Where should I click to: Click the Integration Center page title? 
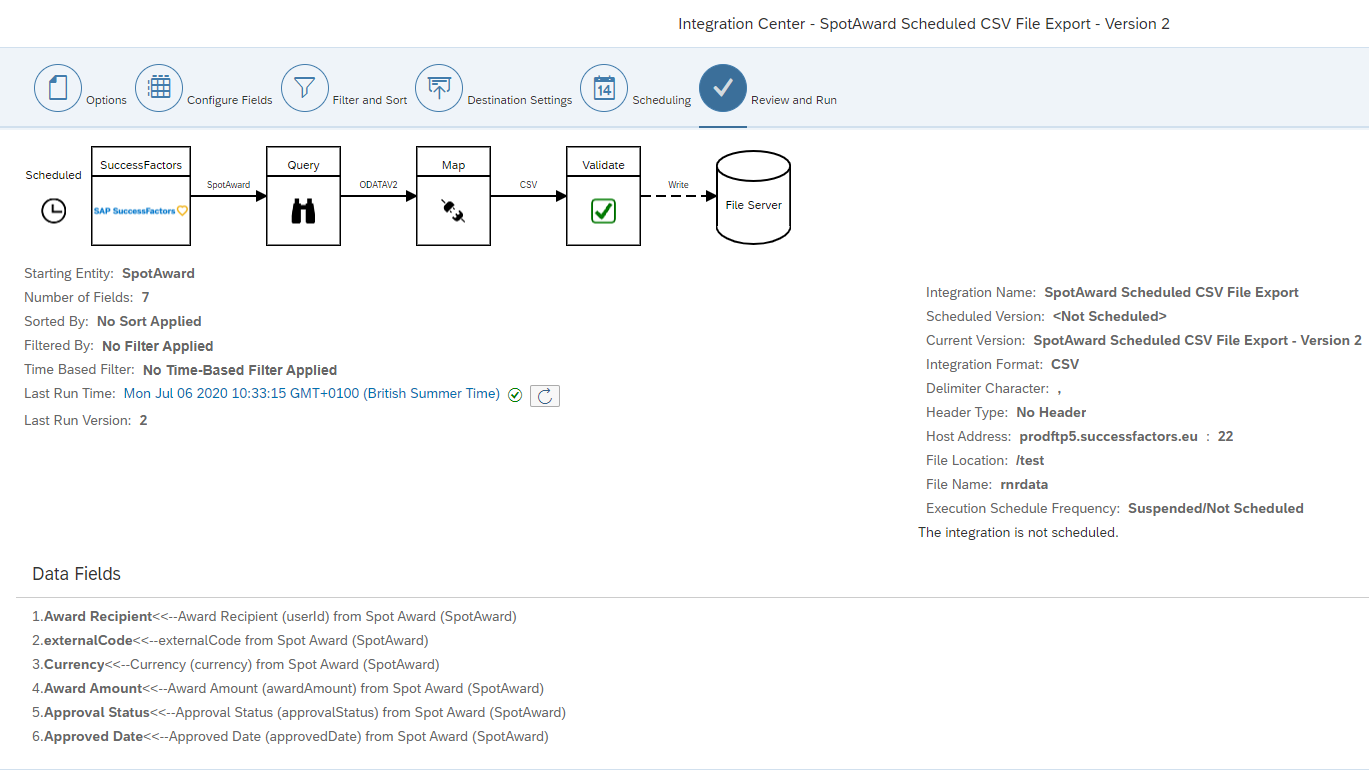tap(924, 23)
